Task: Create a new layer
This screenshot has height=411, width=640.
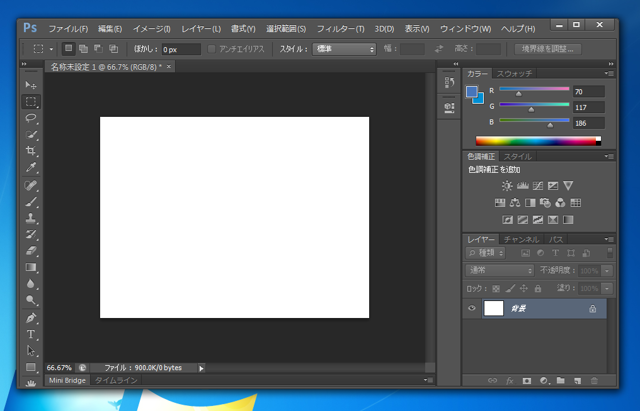Action: tap(577, 380)
